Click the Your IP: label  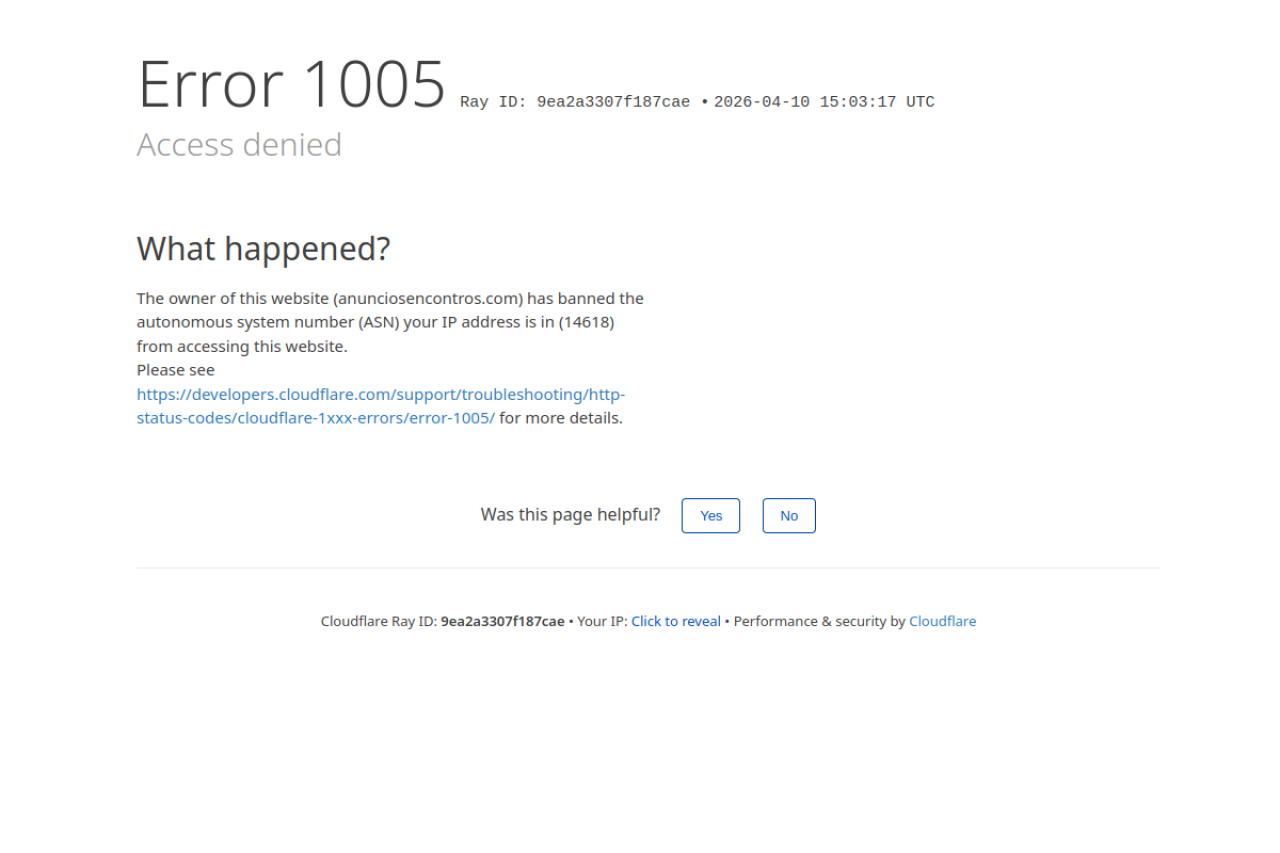602,621
